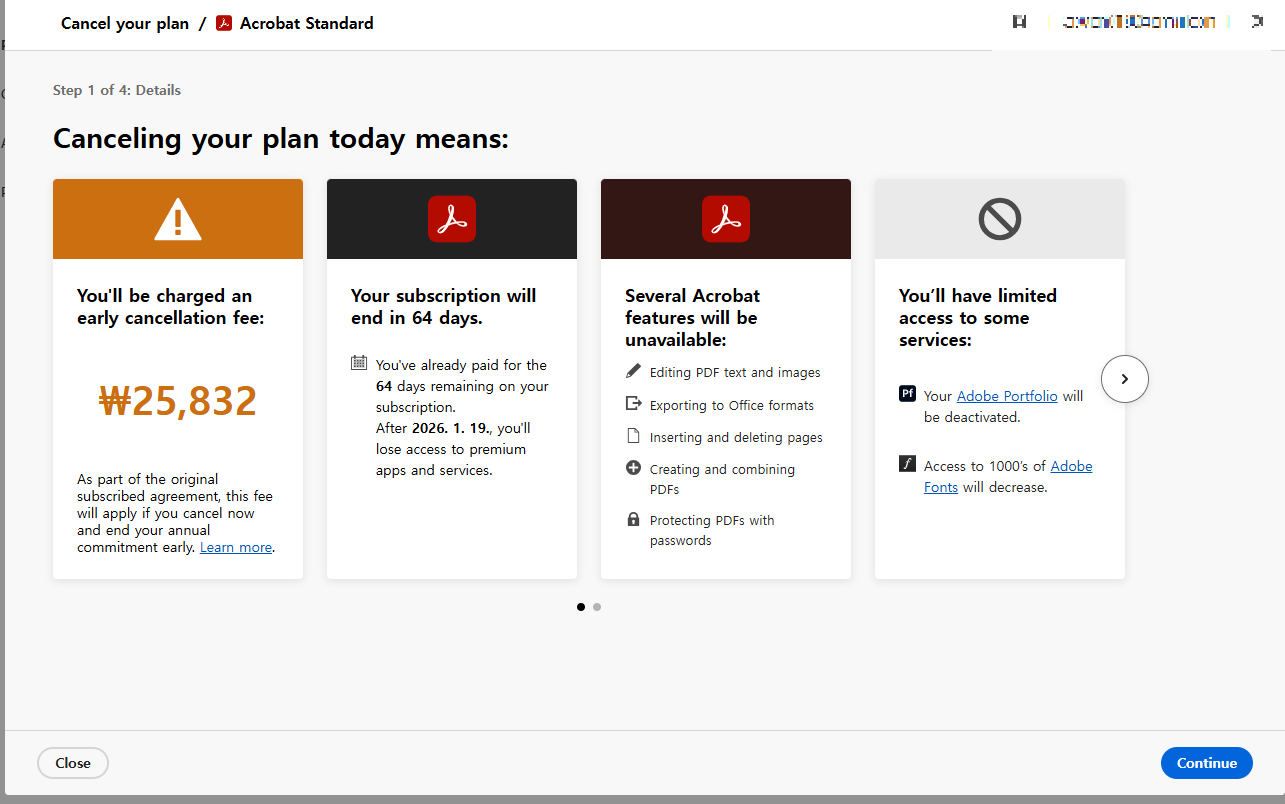This screenshot has width=1285, height=804.
Task: Click the Editing PDF text and images text
Action: pos(735,372)
